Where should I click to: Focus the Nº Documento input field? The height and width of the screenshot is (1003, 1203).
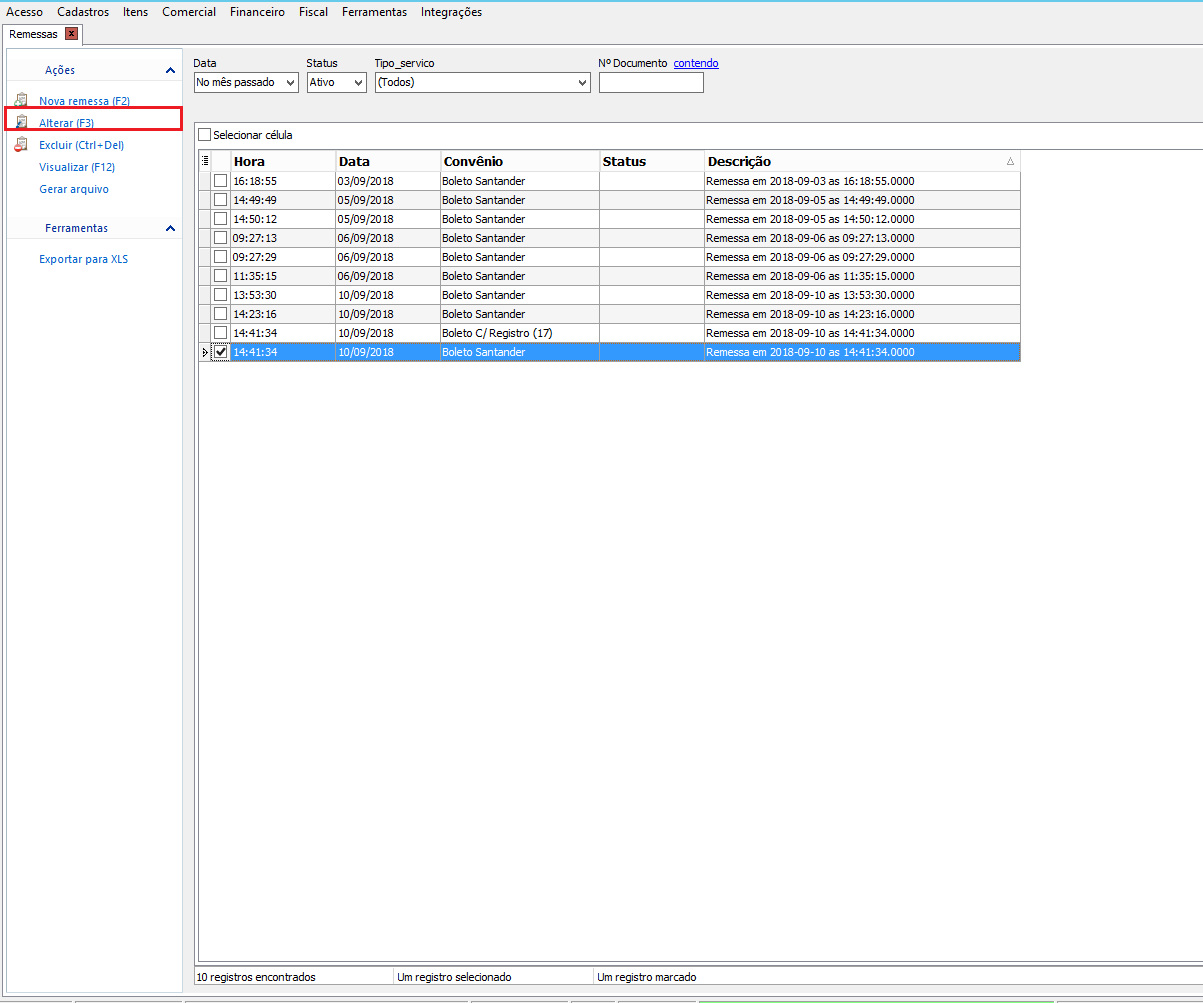[x=651, y=83]
